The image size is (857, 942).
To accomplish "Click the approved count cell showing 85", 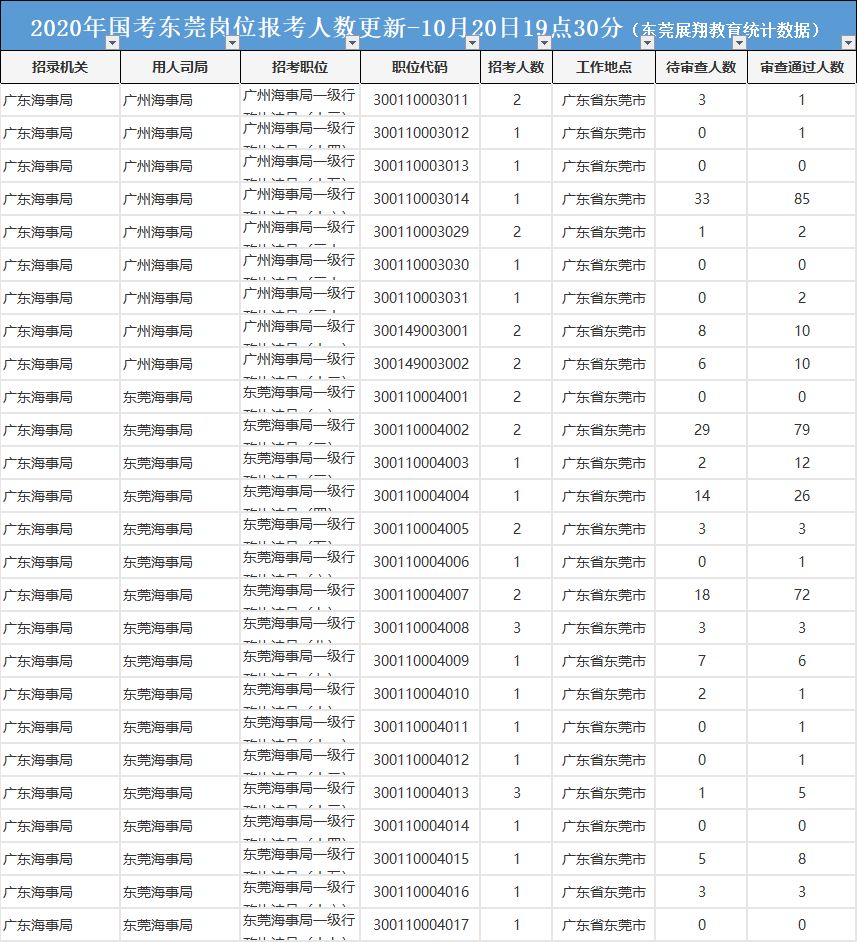I will [x=802, y=199].
